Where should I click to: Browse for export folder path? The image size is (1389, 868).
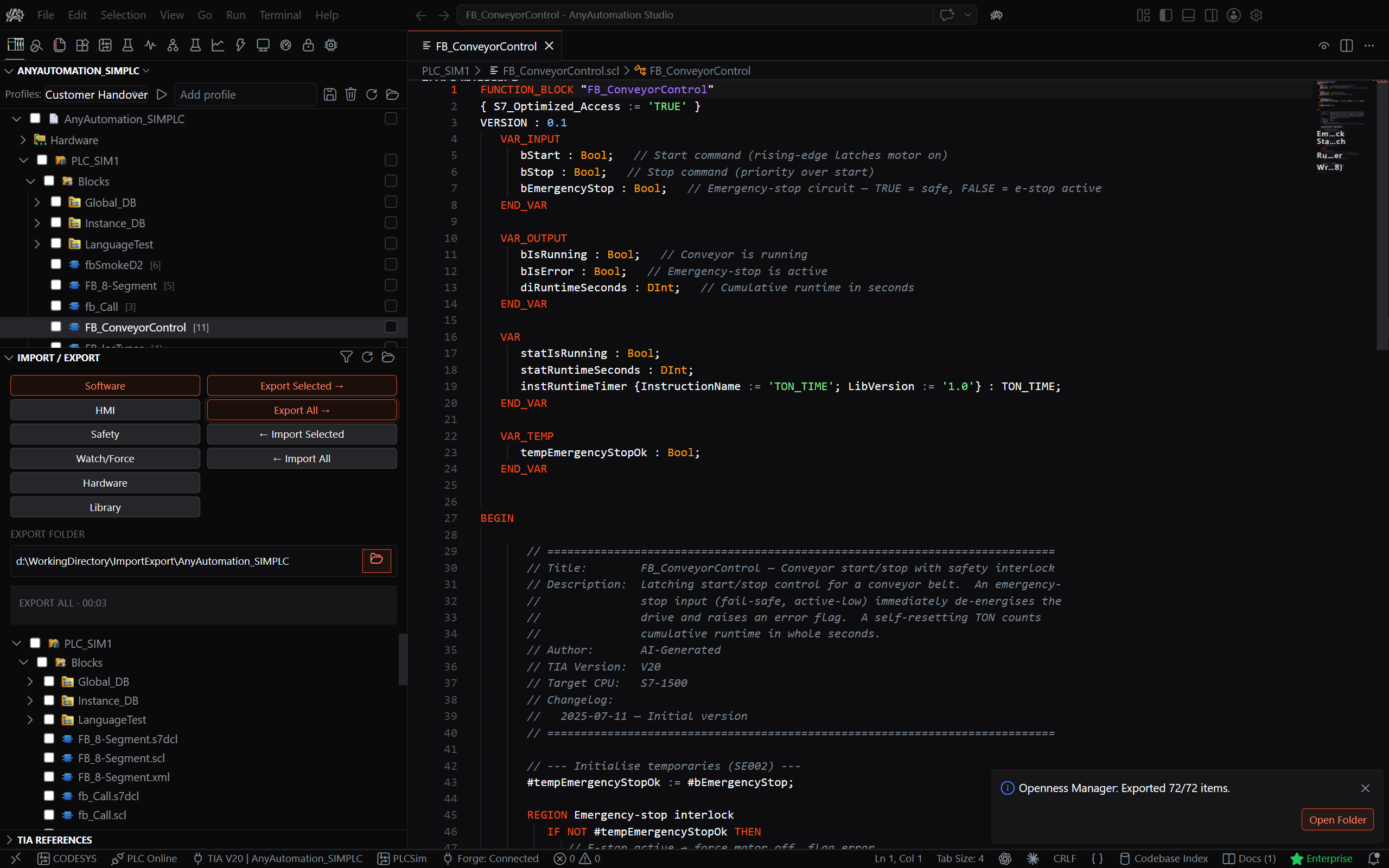tap(377, 560)
